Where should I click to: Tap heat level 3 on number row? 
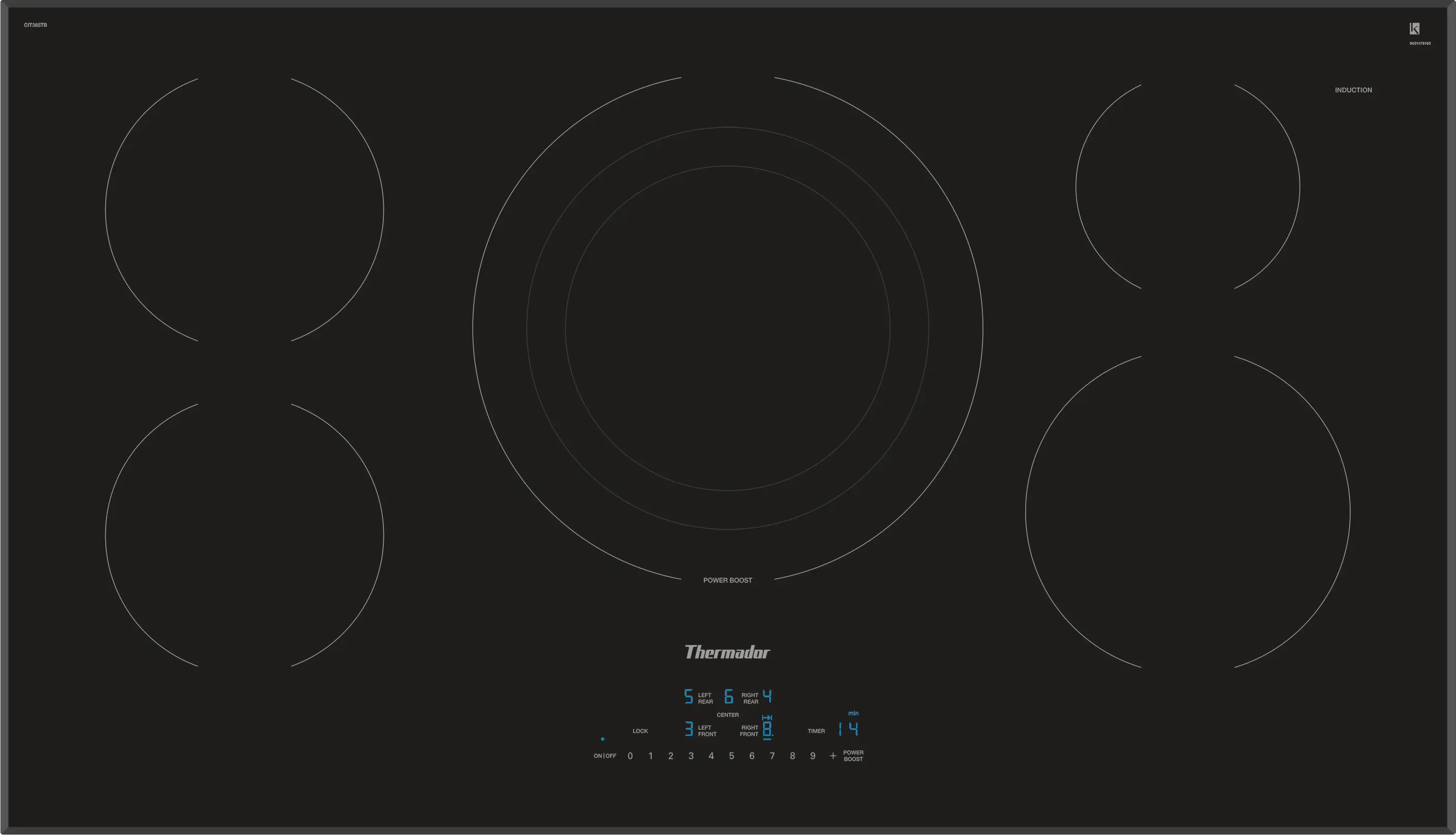point(691,756)
